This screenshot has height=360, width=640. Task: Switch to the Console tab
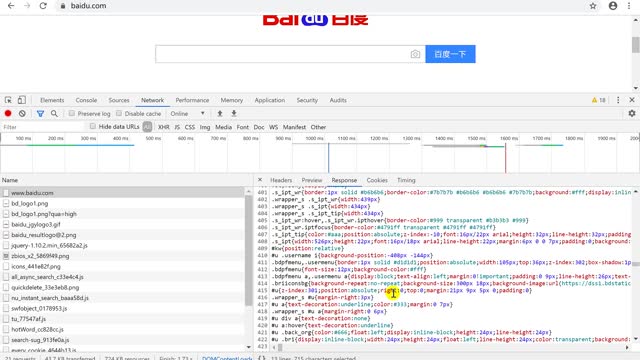(x=86, y=100)
